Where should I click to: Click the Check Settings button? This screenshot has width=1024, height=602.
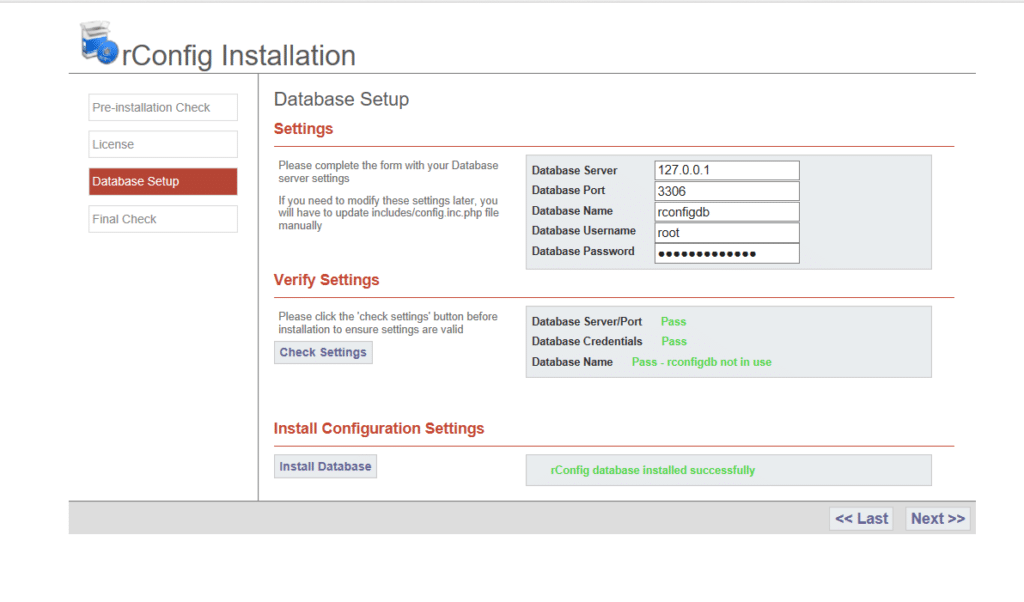(x=323, y=353)
